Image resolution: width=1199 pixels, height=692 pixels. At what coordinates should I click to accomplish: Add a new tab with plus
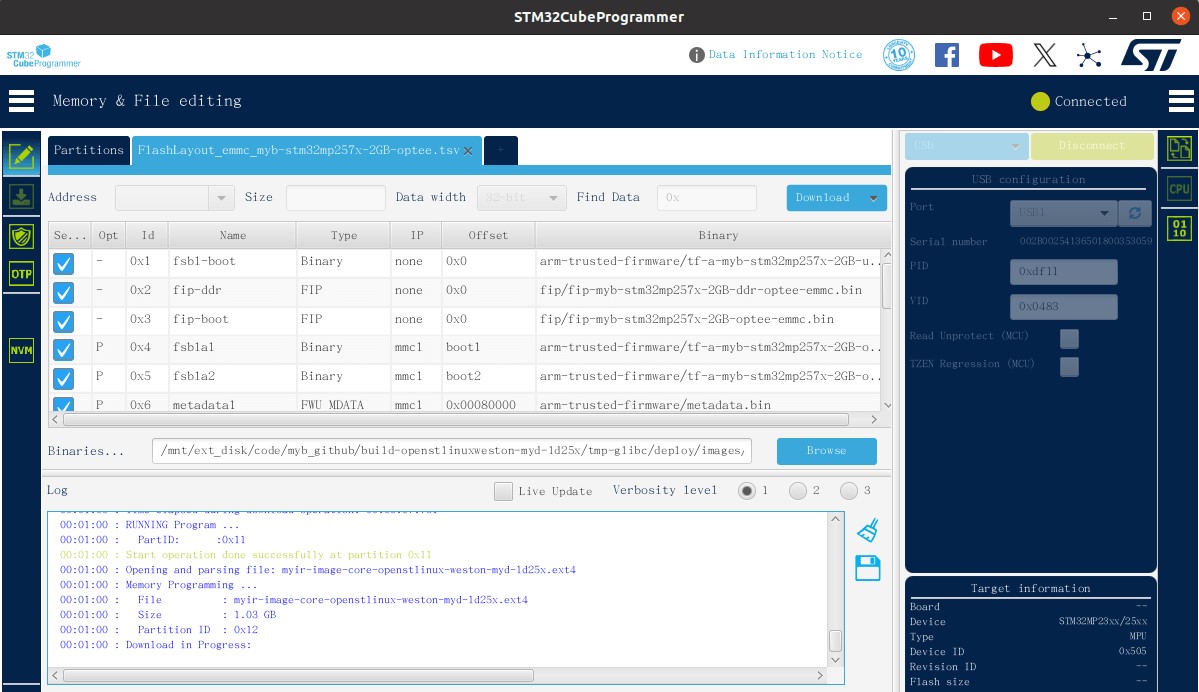tap(501, 150)
